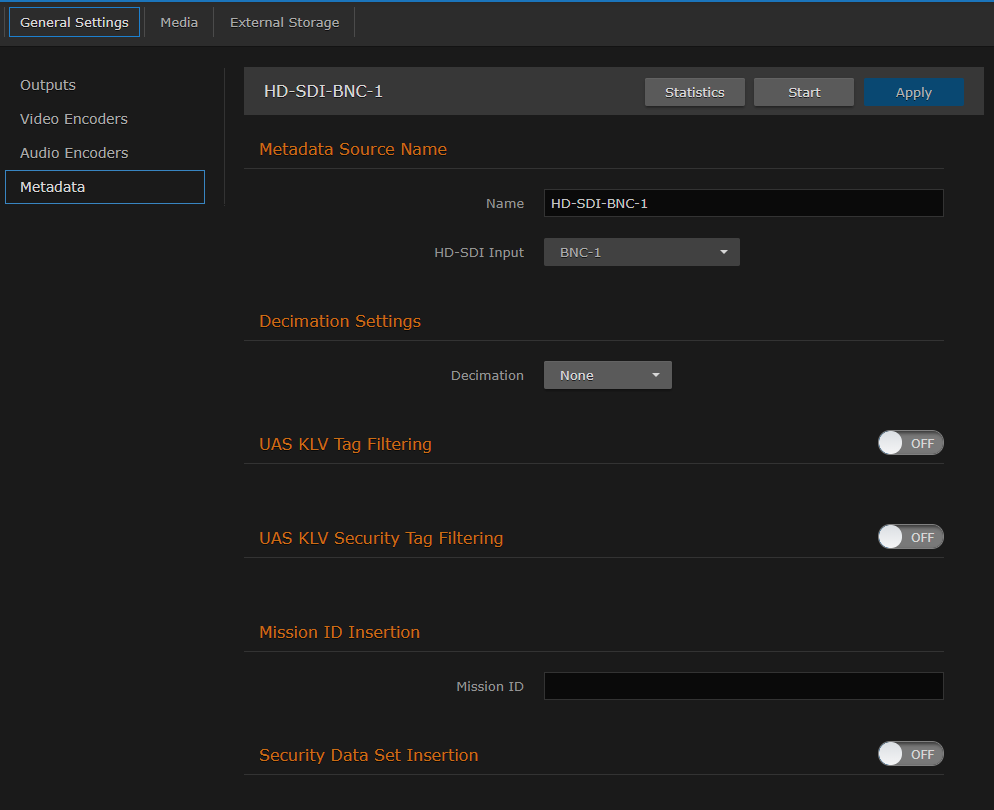Switch to the Media tab
This screenshot has width=994, height=810.
click(179, 21)
